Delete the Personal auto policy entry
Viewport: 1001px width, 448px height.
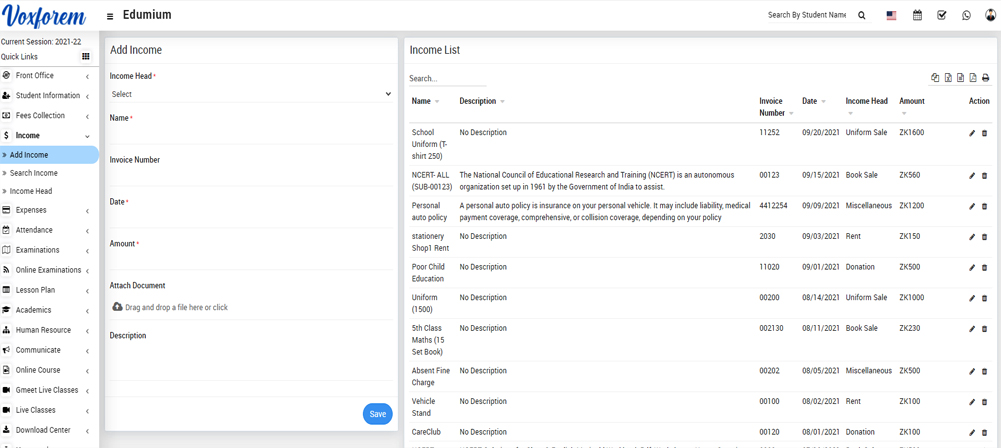point(984,206)
